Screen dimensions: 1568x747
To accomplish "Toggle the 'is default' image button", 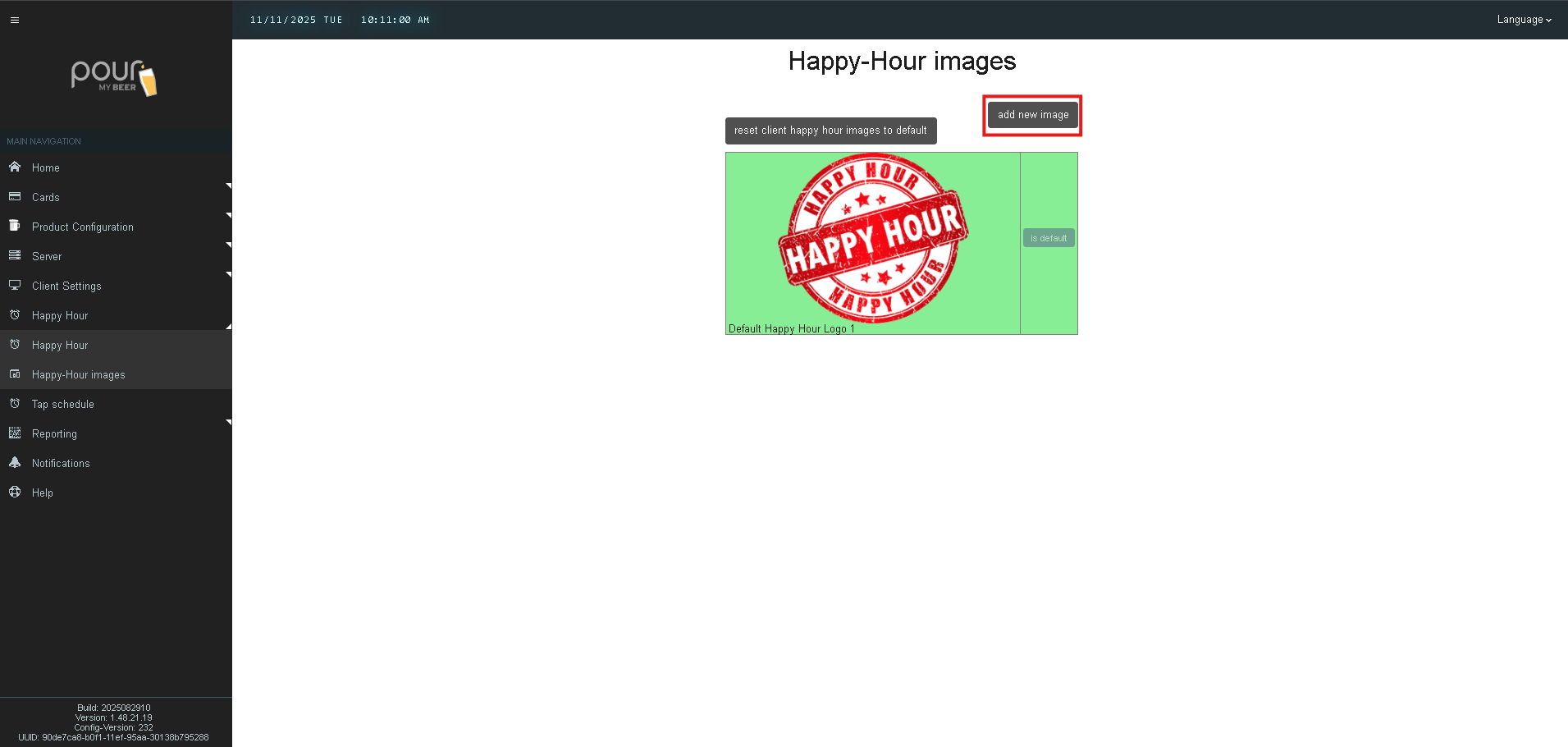I will pos(1048,238).
